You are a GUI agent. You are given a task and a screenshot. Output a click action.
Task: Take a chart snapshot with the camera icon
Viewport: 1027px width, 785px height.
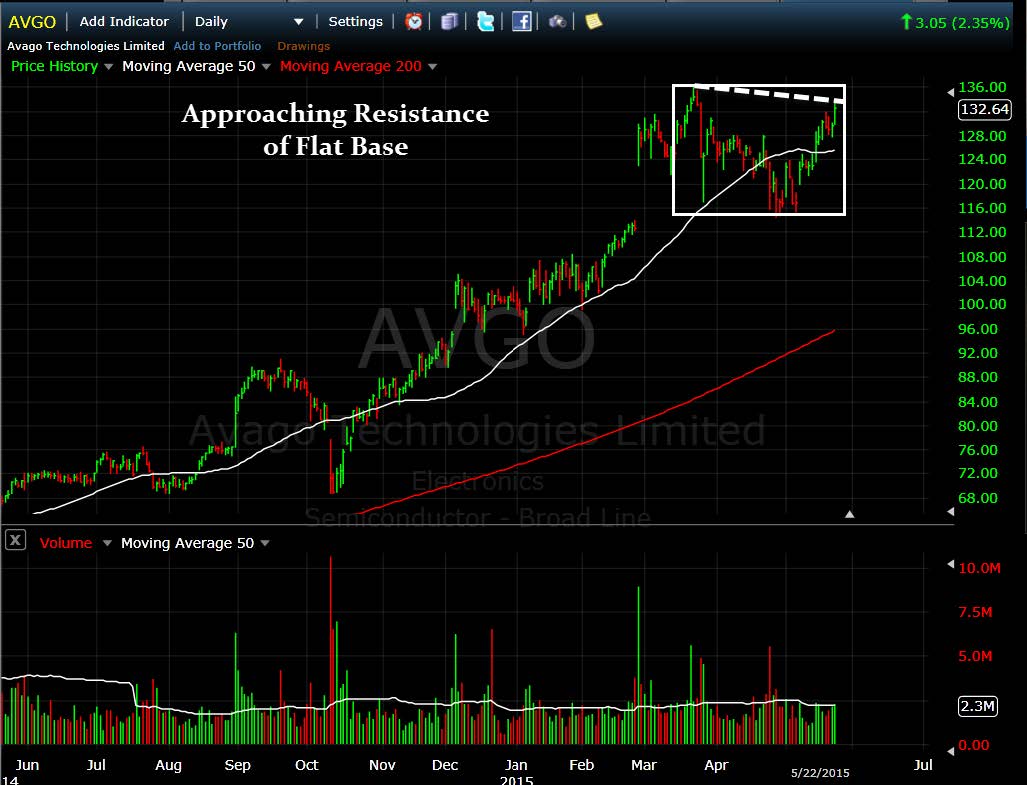click(557, 22)
